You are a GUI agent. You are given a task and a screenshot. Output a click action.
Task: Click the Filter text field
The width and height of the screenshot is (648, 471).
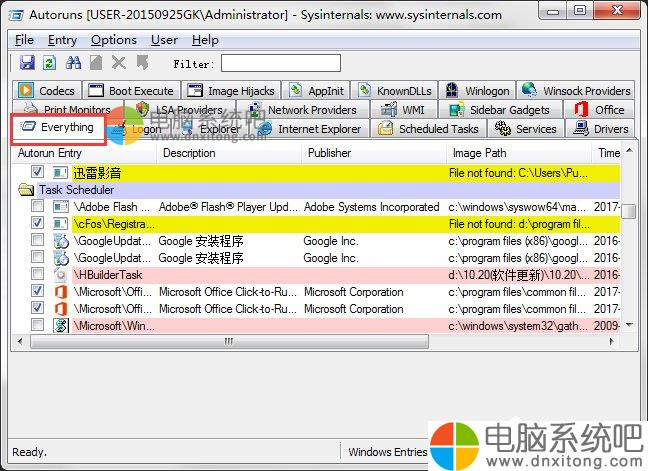click(x=281, y=63)
